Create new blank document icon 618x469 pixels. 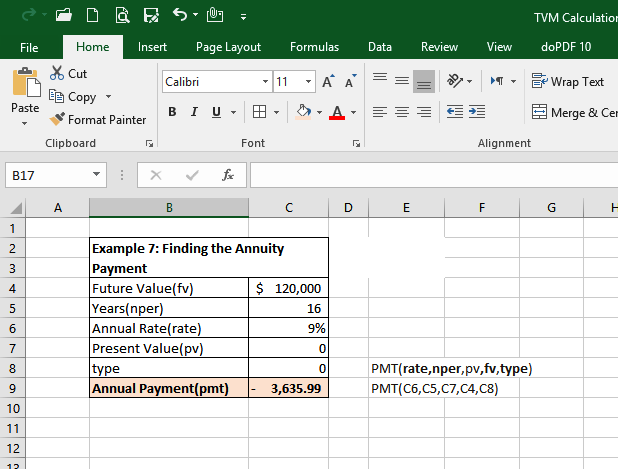click(93, 15)
